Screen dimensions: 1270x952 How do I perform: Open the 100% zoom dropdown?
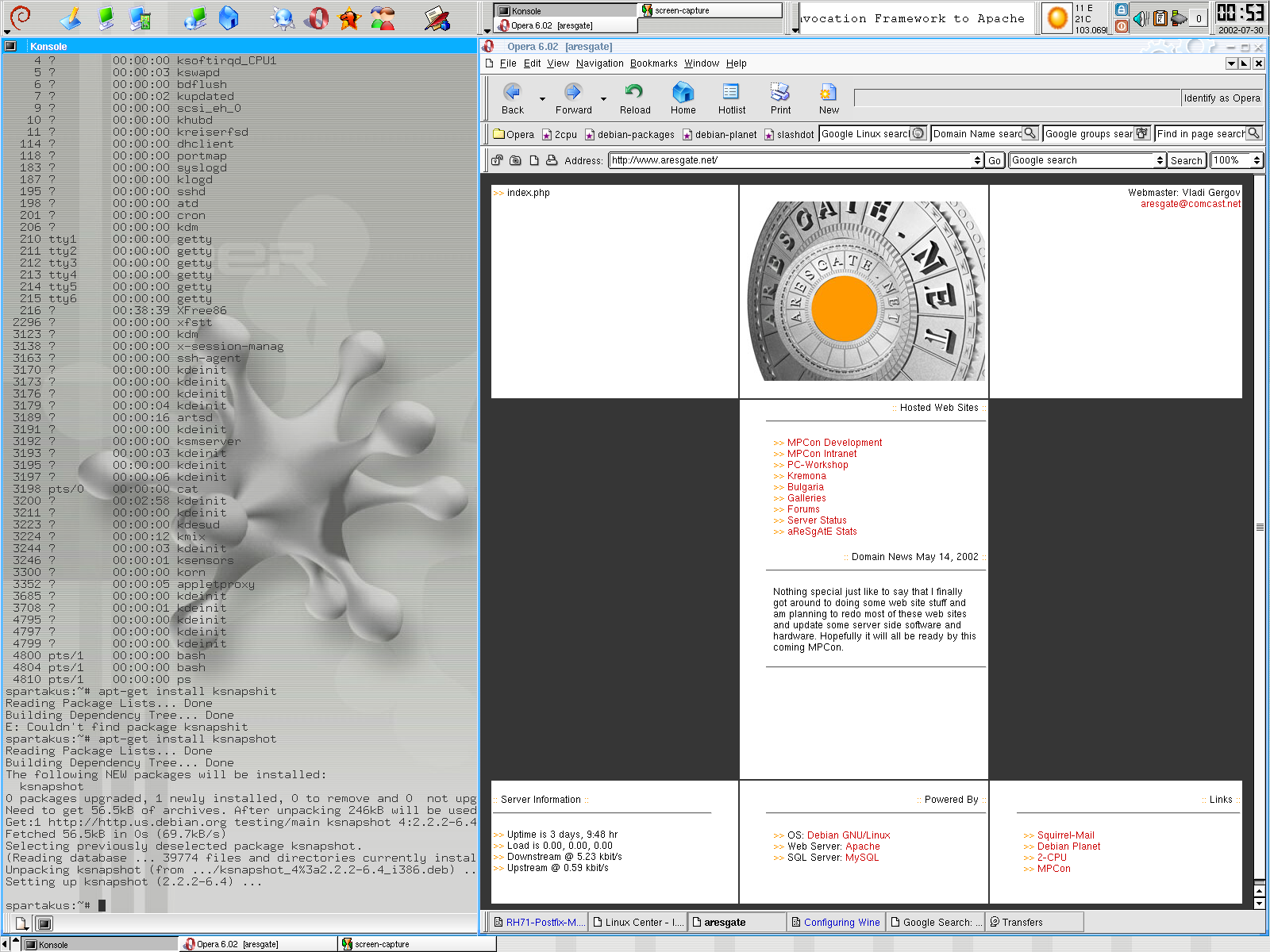1257,160
